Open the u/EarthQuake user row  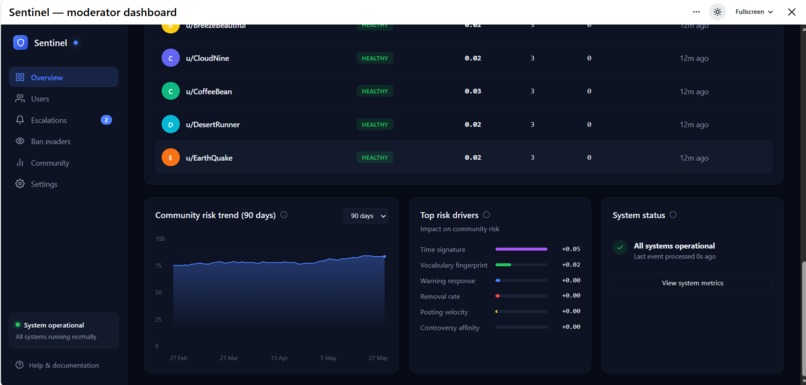click(464, 158)
